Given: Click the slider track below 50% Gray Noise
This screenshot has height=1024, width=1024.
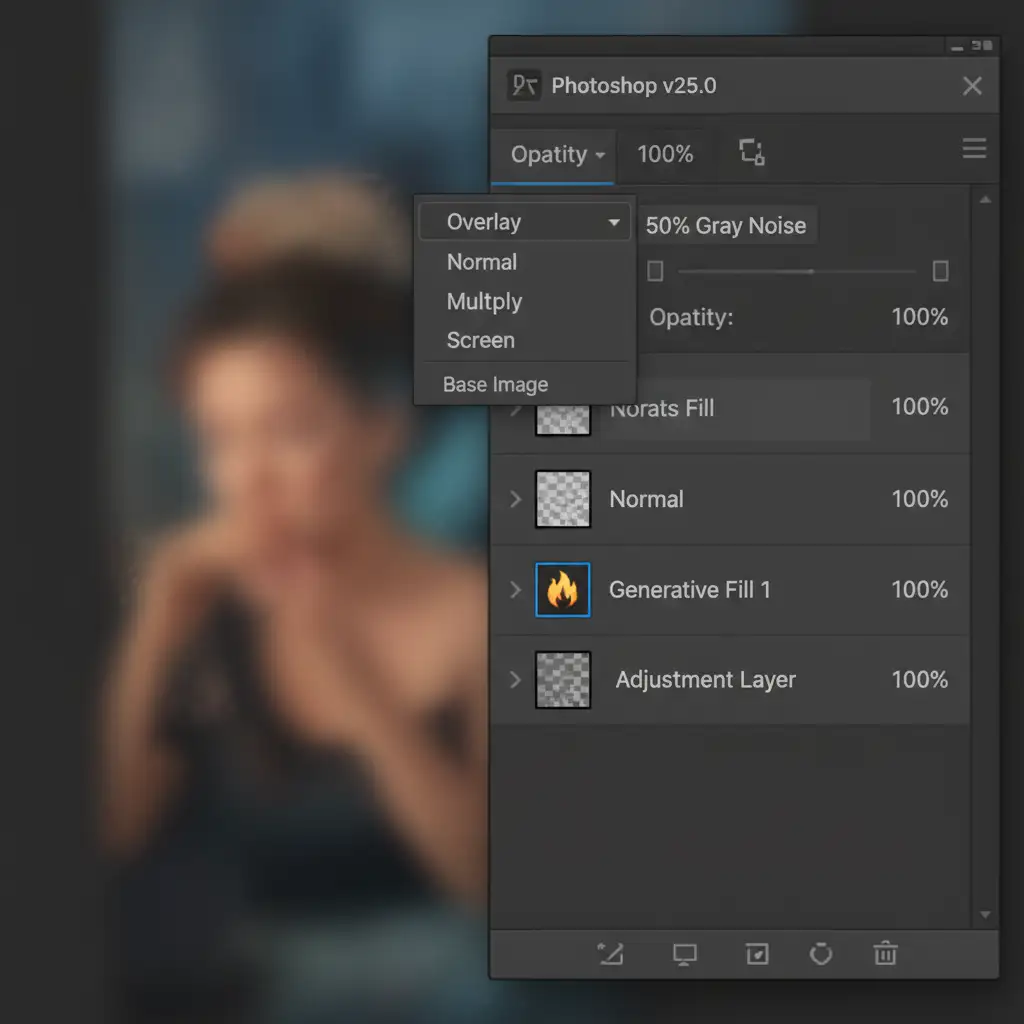Looking at the screenshot, I should click(x=797, y=271).
